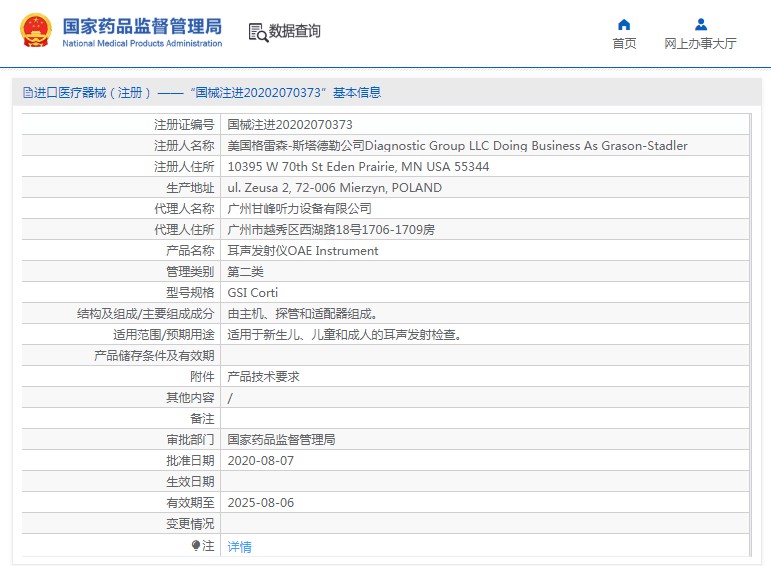771x566 pixels.
Task: Click the 备注 row label
Action: pyautogui.click(x=202, y=419)
